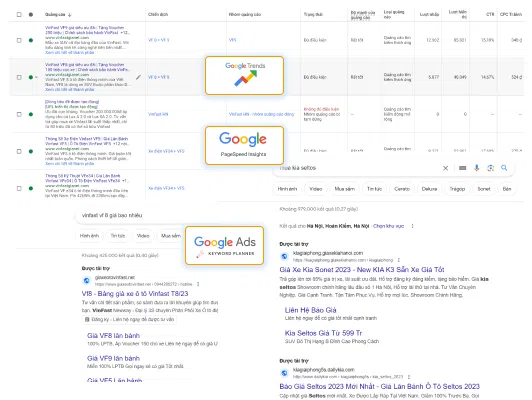The width and height of the screenshot is (532, 400).
Task: Click green status dot of VinFast VF9 ad row
Action: pos(31,40)
